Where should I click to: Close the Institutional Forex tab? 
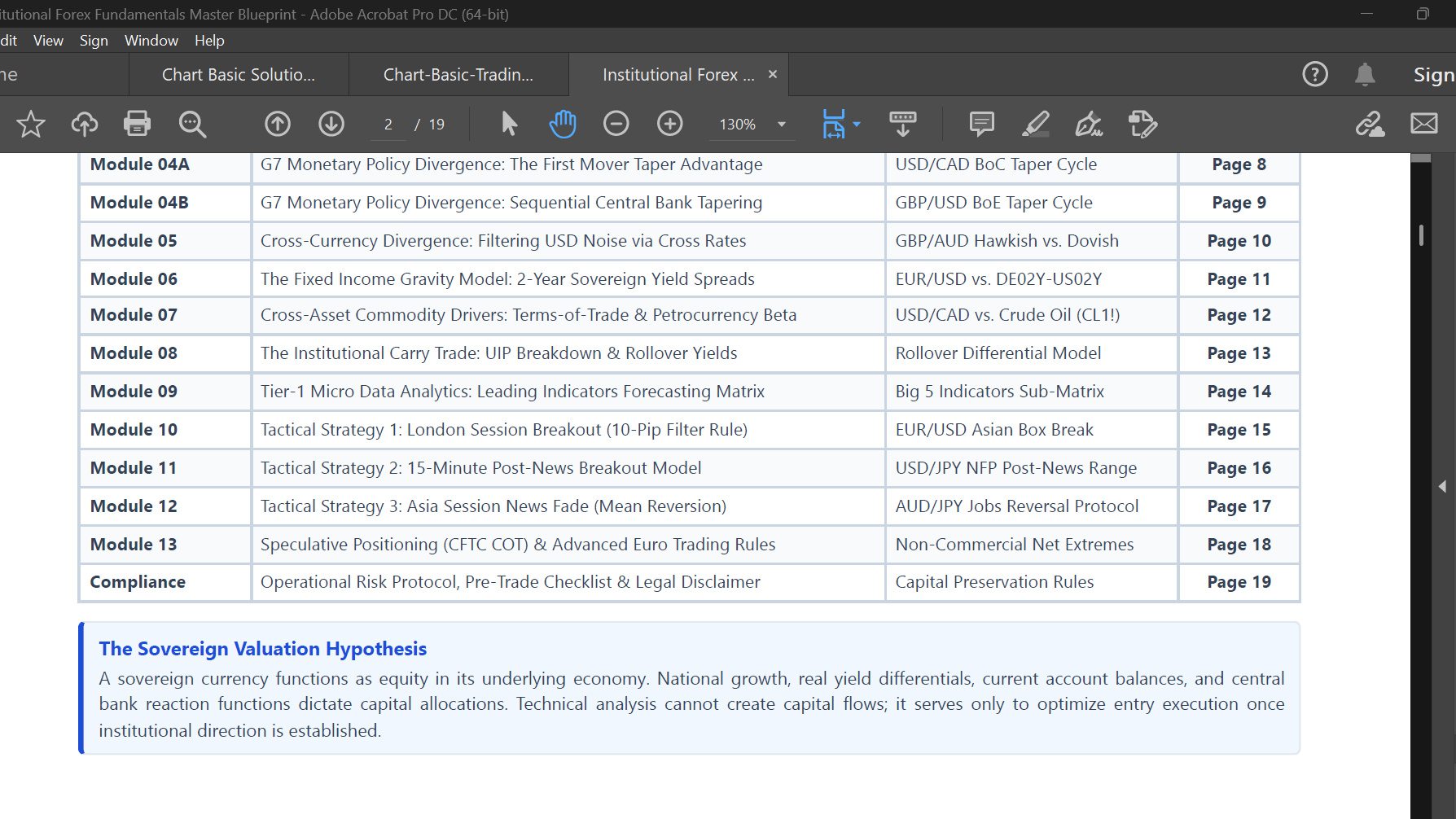pos(773,74)
